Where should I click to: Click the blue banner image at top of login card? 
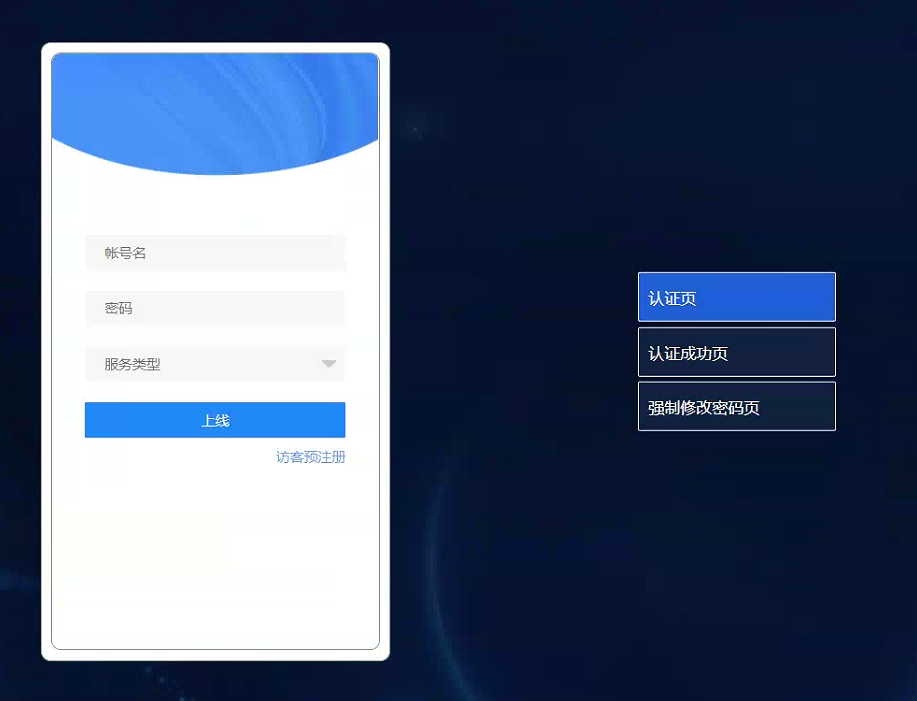coord(215,113)
